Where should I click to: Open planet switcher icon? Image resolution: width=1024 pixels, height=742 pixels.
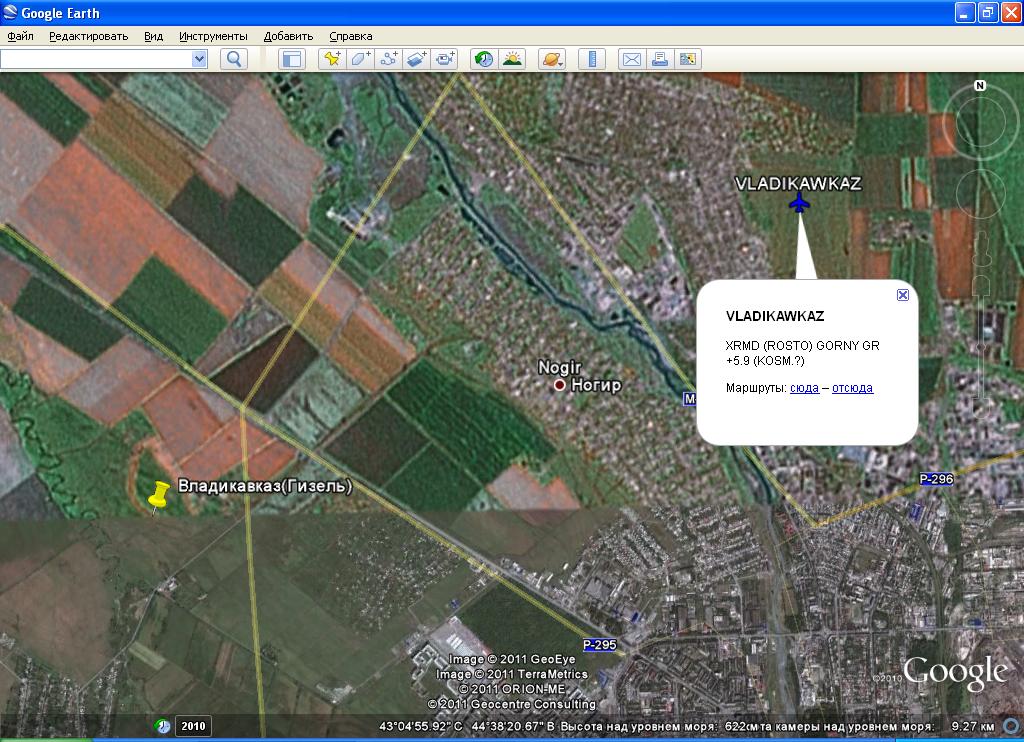[x=552, y=59]
